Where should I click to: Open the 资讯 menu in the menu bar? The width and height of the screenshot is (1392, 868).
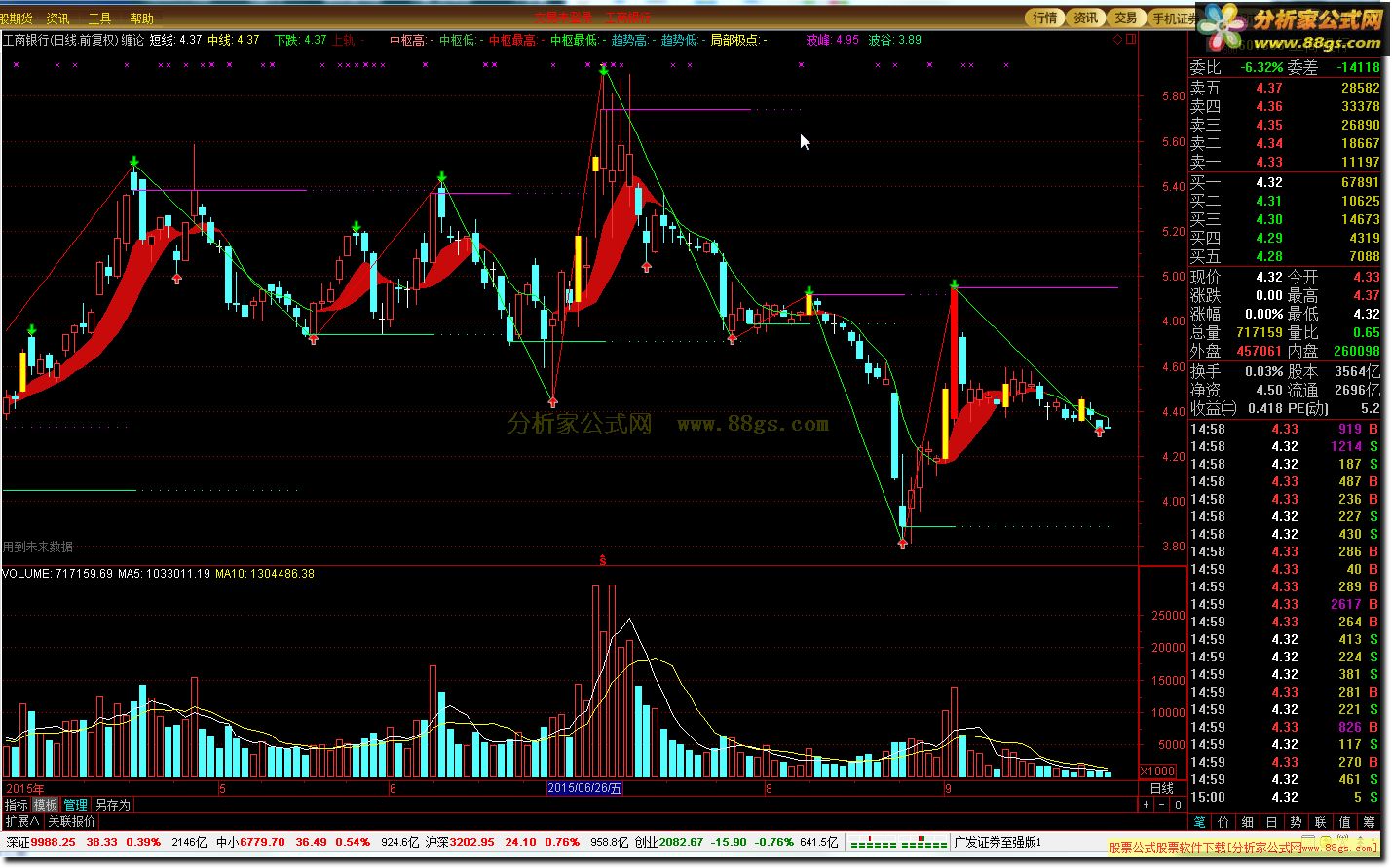click(58, 19)
